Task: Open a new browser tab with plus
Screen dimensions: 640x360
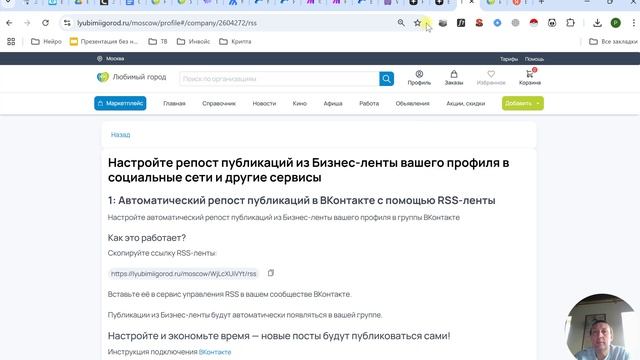Action: (541, 2)
